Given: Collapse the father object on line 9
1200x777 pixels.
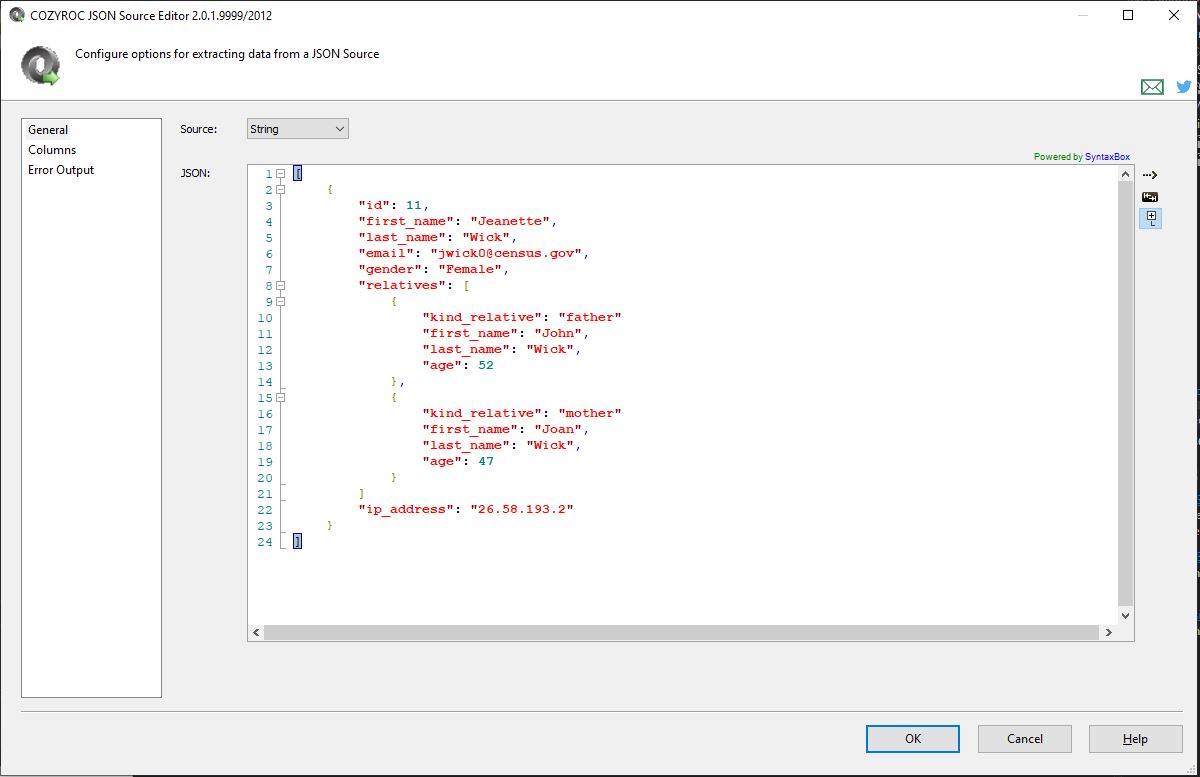Looking at the screenshot, I should [x=281, y=302].
